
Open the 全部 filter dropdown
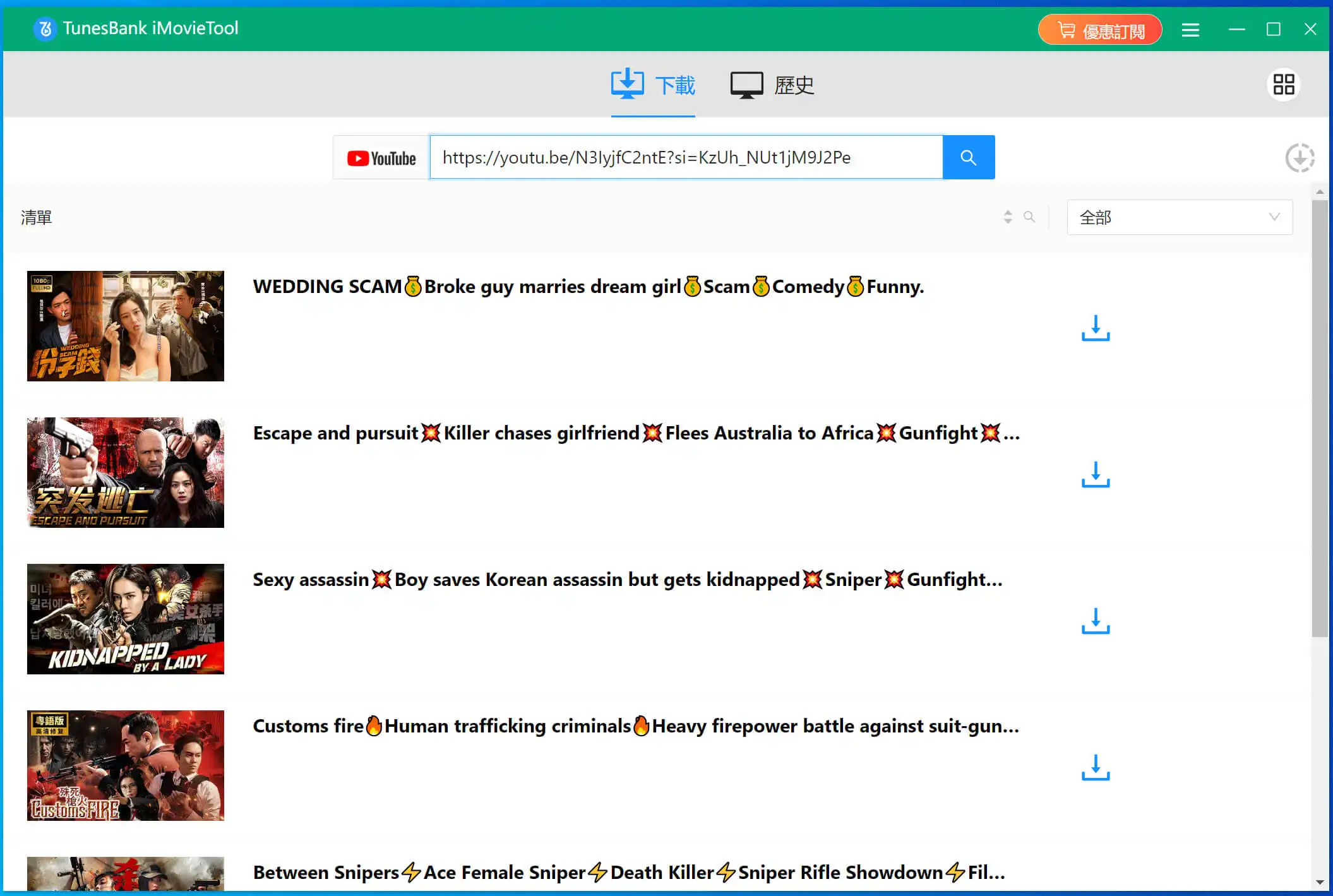(x=1179, y=217)
